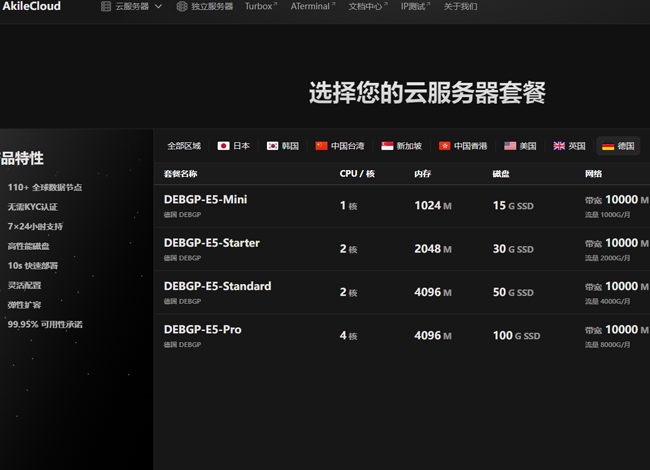Click the AkileCloud logo

coord(31,6)
